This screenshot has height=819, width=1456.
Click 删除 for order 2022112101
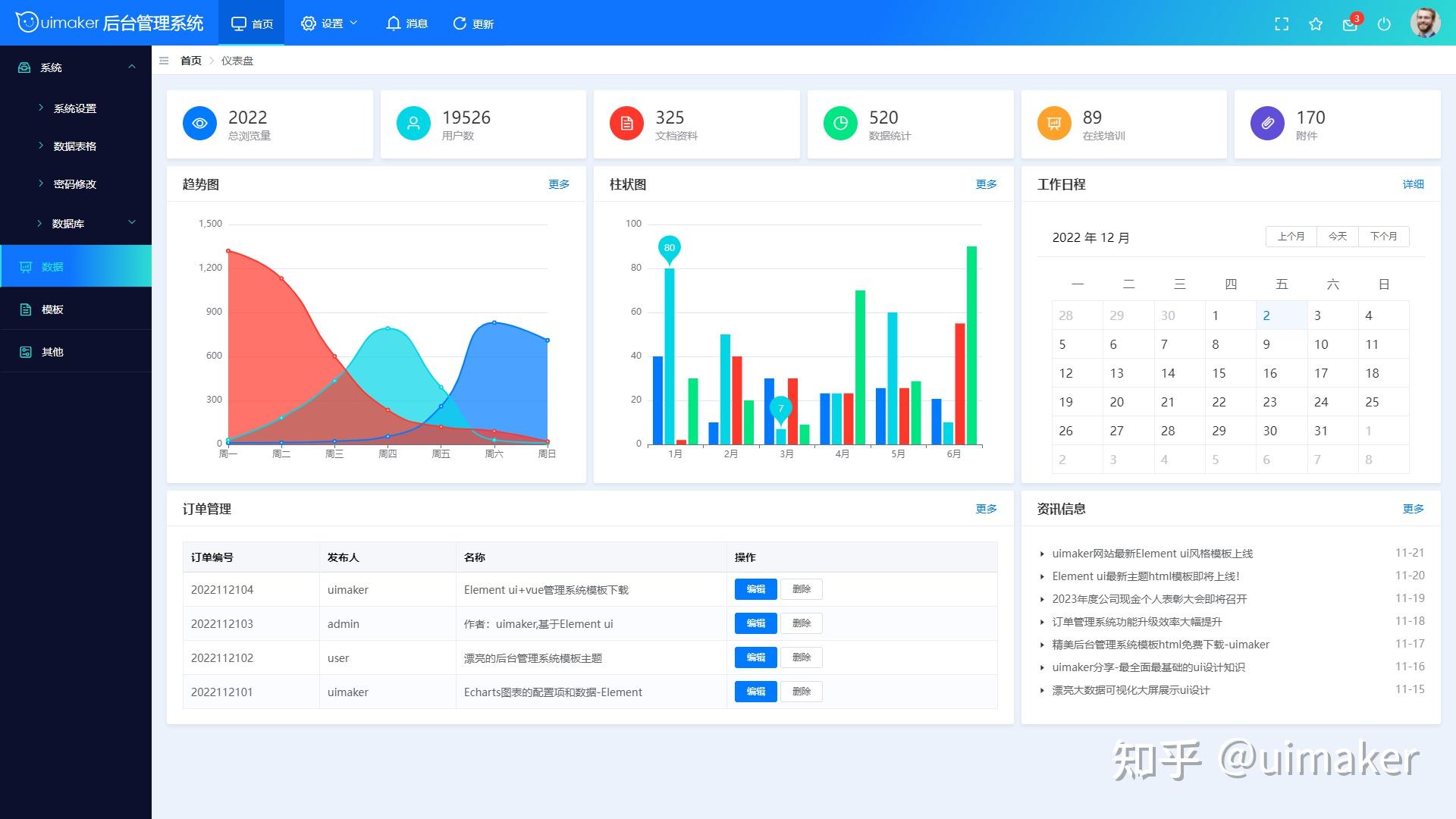pyautogui.click(x=802, y=692)
